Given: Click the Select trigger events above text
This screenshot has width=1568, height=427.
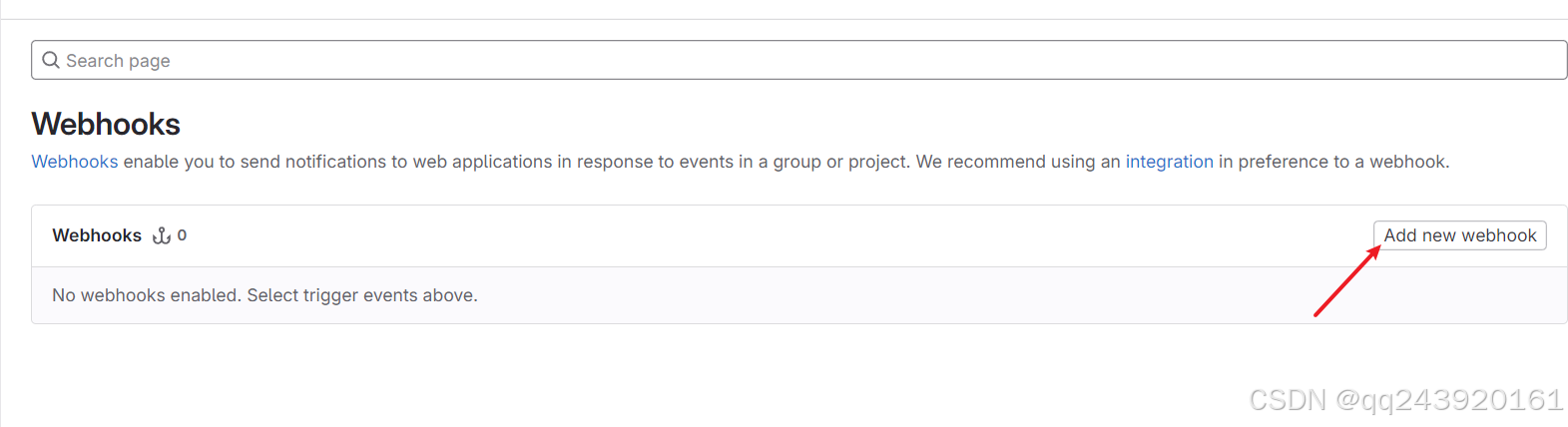Looking at the screenshot, I should (x=362, y=295).
